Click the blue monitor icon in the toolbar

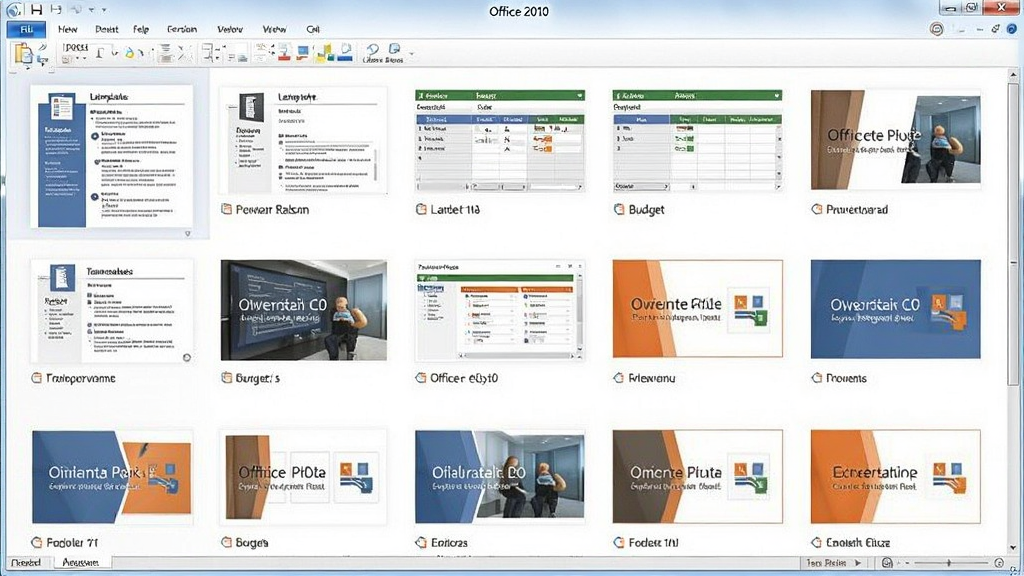coord(302,52)
